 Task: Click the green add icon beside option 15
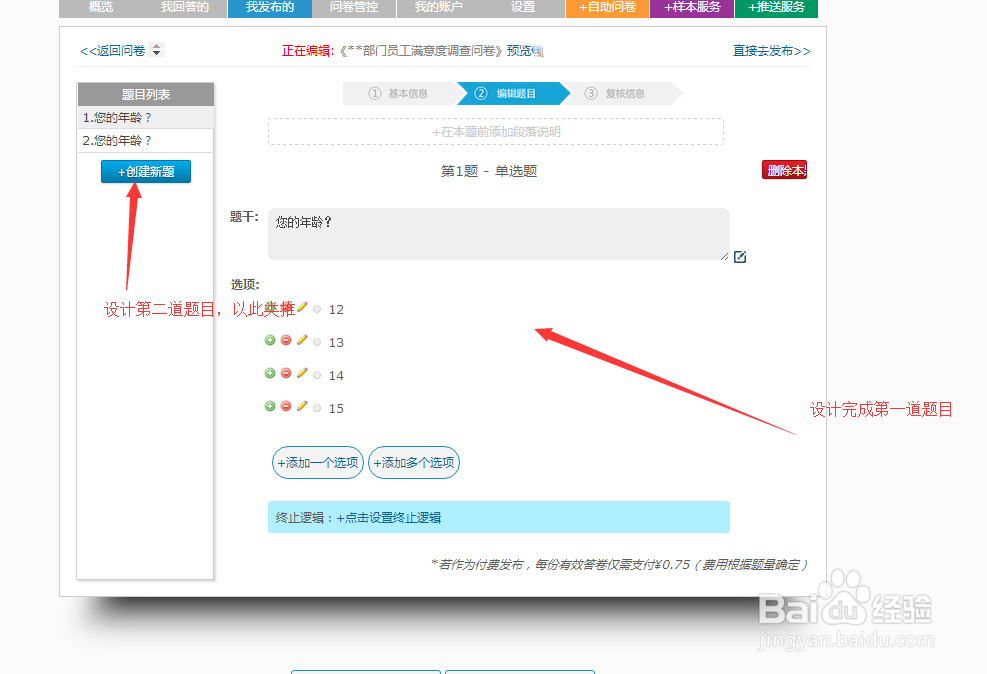click(x=270, y=406)
